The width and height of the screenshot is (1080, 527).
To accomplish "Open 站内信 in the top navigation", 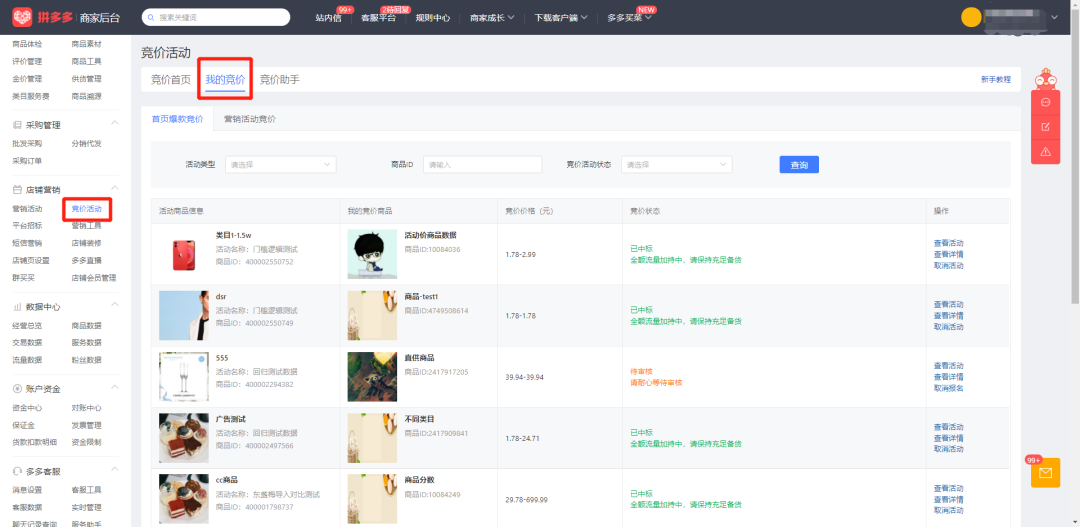I will click(x=329, y=18).
